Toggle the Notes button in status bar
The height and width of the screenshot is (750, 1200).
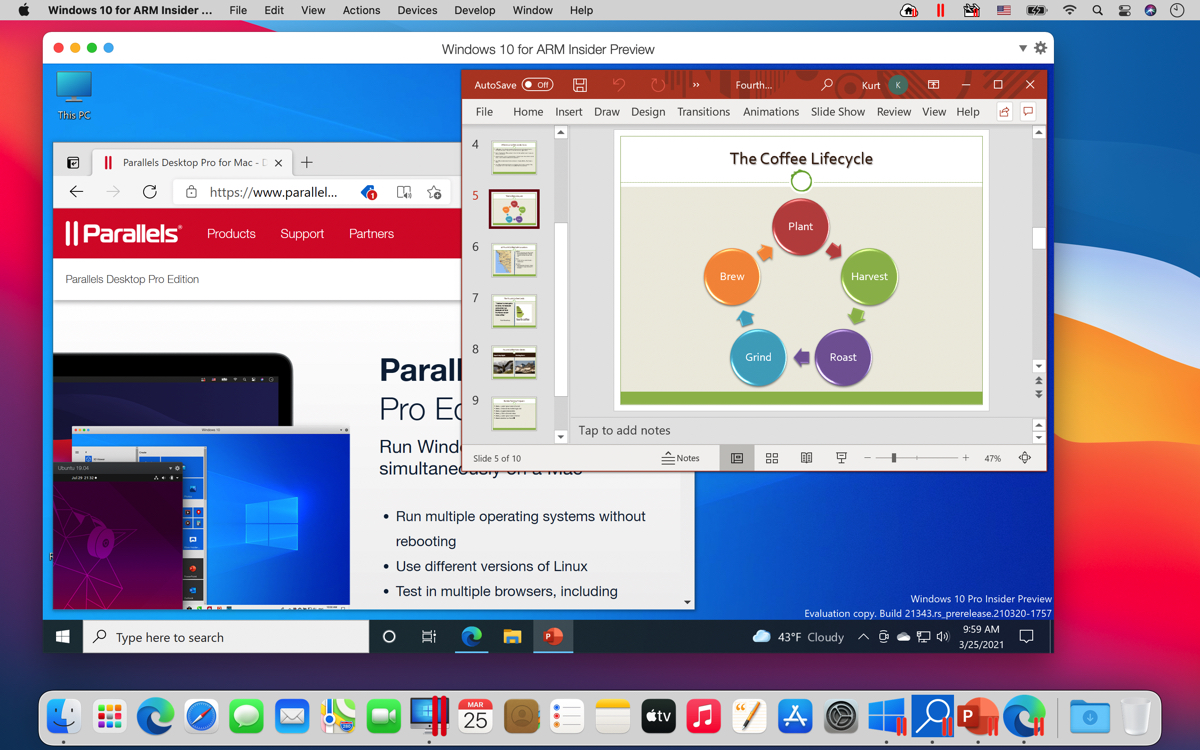coord(681,458)
